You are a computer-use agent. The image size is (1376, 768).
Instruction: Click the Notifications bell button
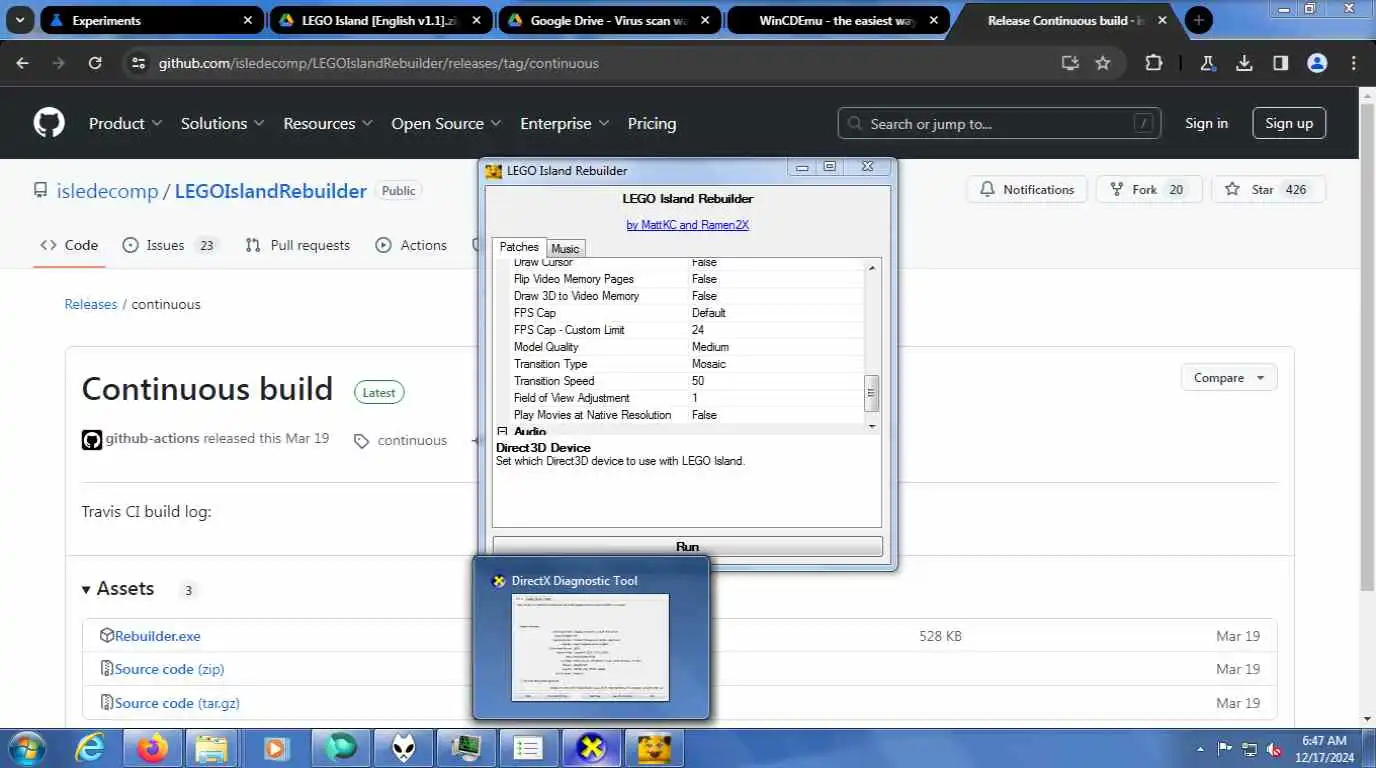coord(1027,189)
